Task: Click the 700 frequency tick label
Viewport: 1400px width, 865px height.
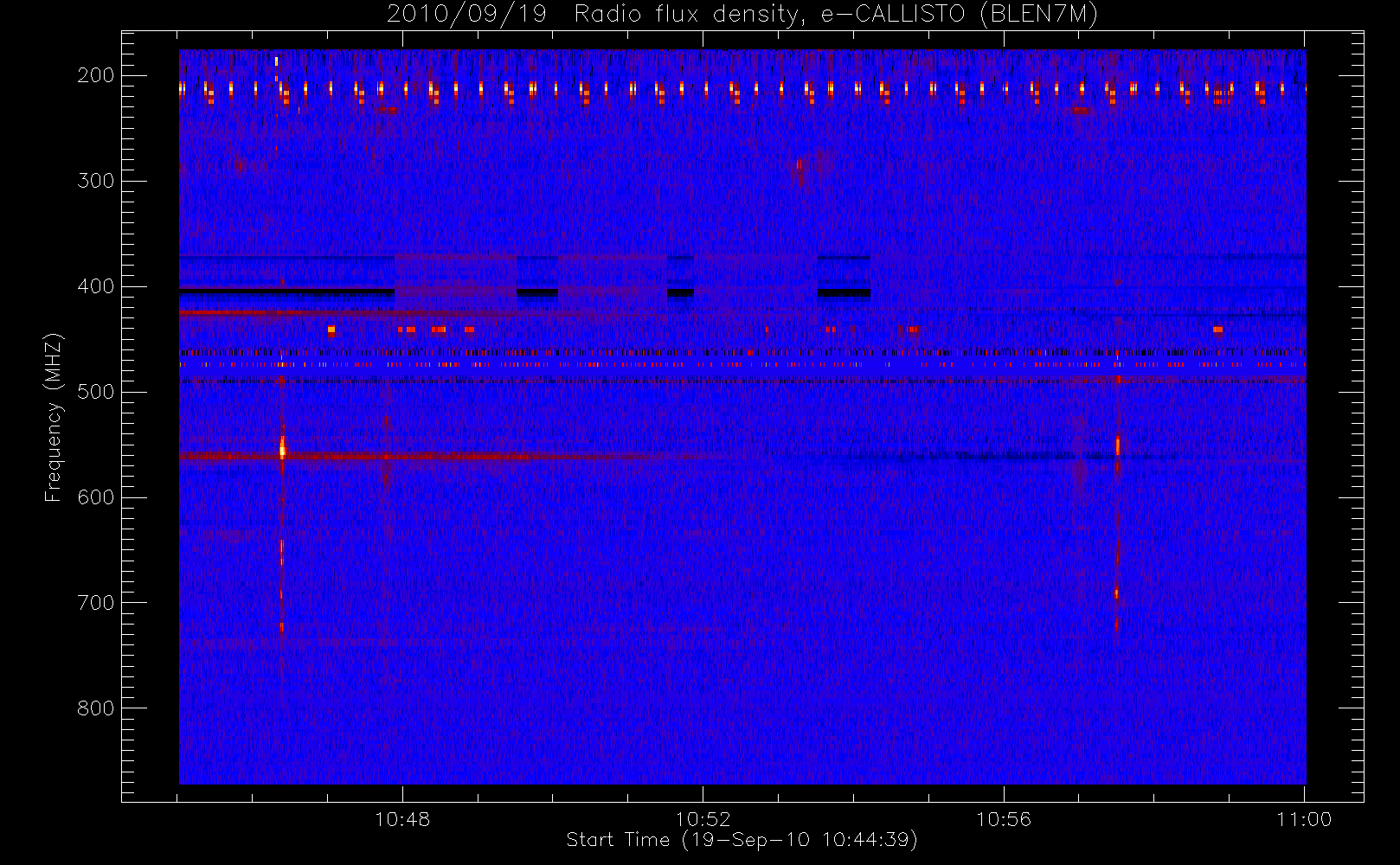Action: pos(95,603)
